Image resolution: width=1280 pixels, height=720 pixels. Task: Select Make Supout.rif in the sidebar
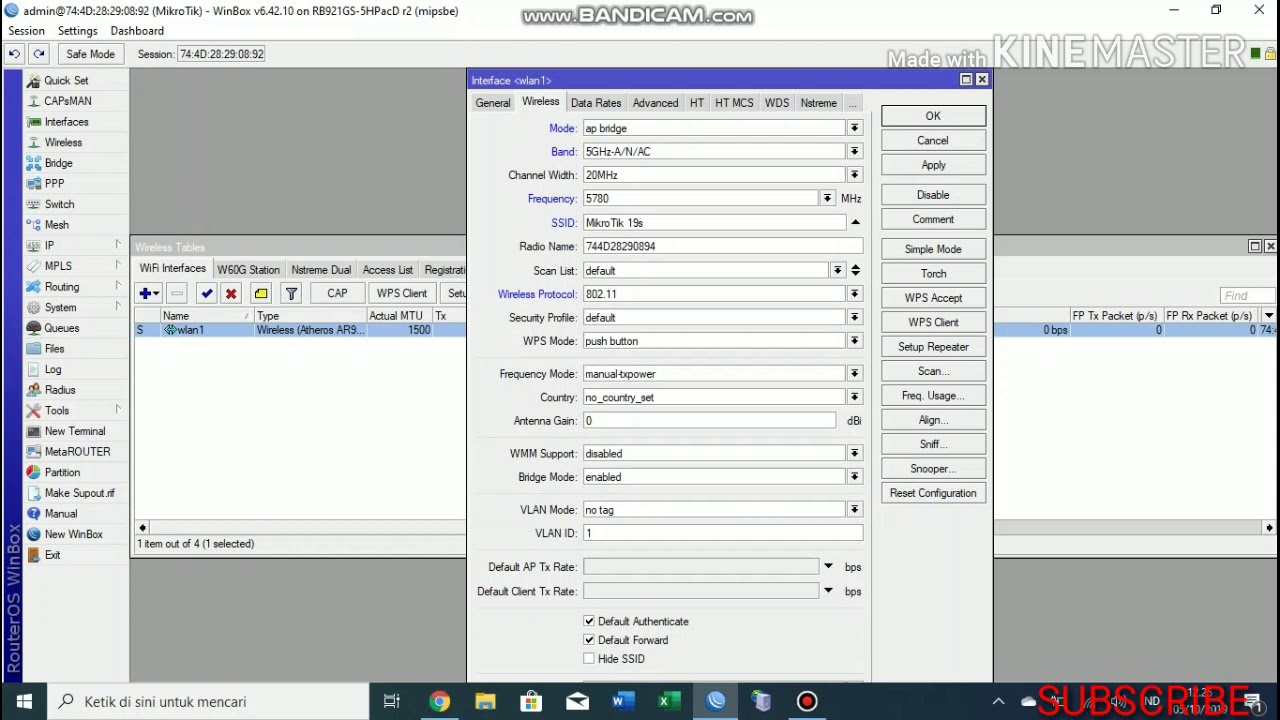(79, 493)
